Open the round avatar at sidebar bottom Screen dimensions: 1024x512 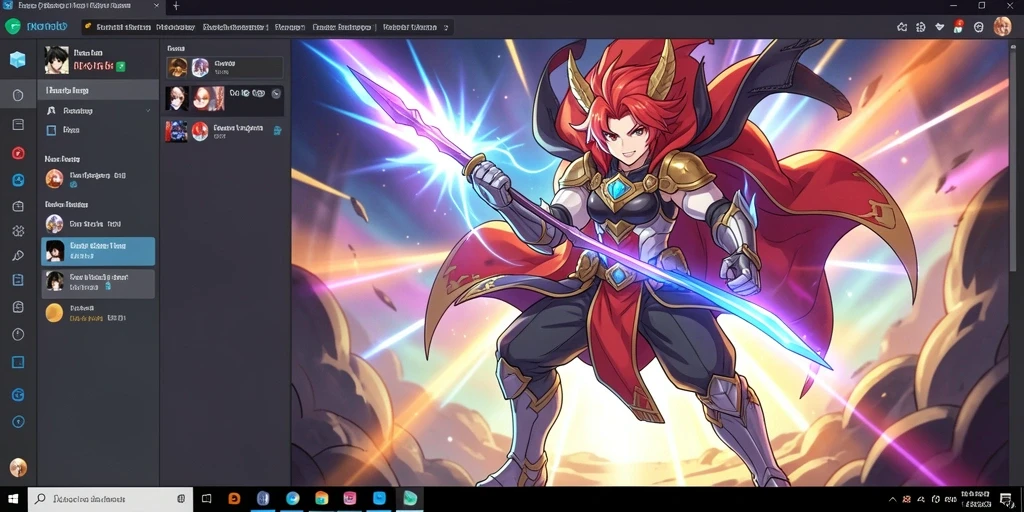click(18, 467)
